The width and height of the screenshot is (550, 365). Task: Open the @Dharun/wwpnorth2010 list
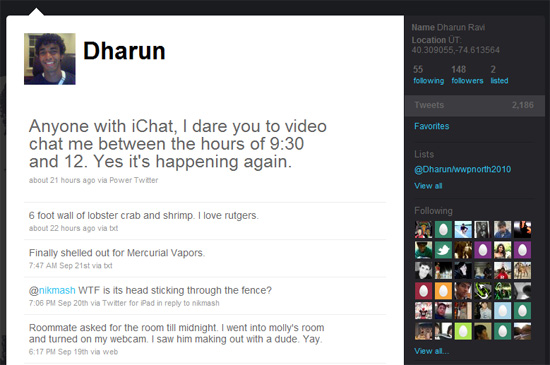click(462, 170)
